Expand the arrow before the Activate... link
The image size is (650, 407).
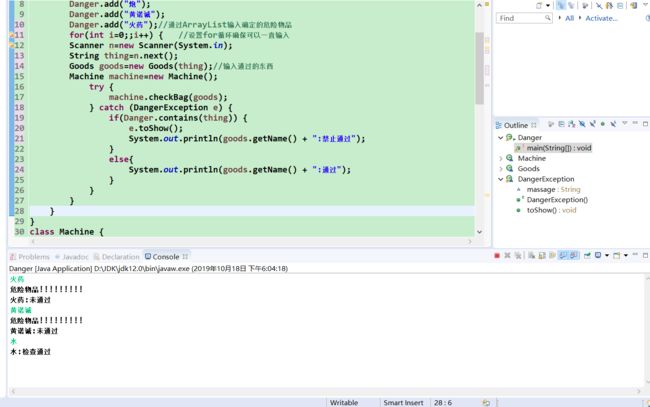click(580, 18)
